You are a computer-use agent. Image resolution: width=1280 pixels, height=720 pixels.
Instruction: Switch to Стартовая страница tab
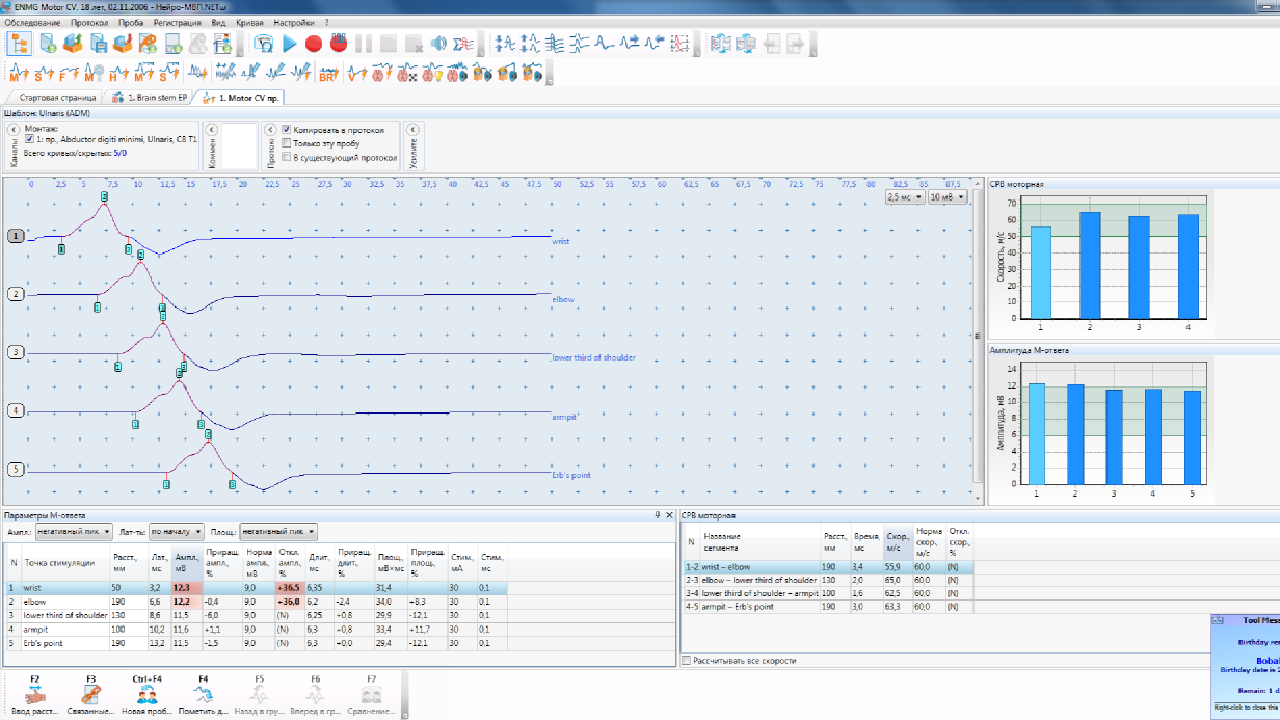tap(52, 98)
